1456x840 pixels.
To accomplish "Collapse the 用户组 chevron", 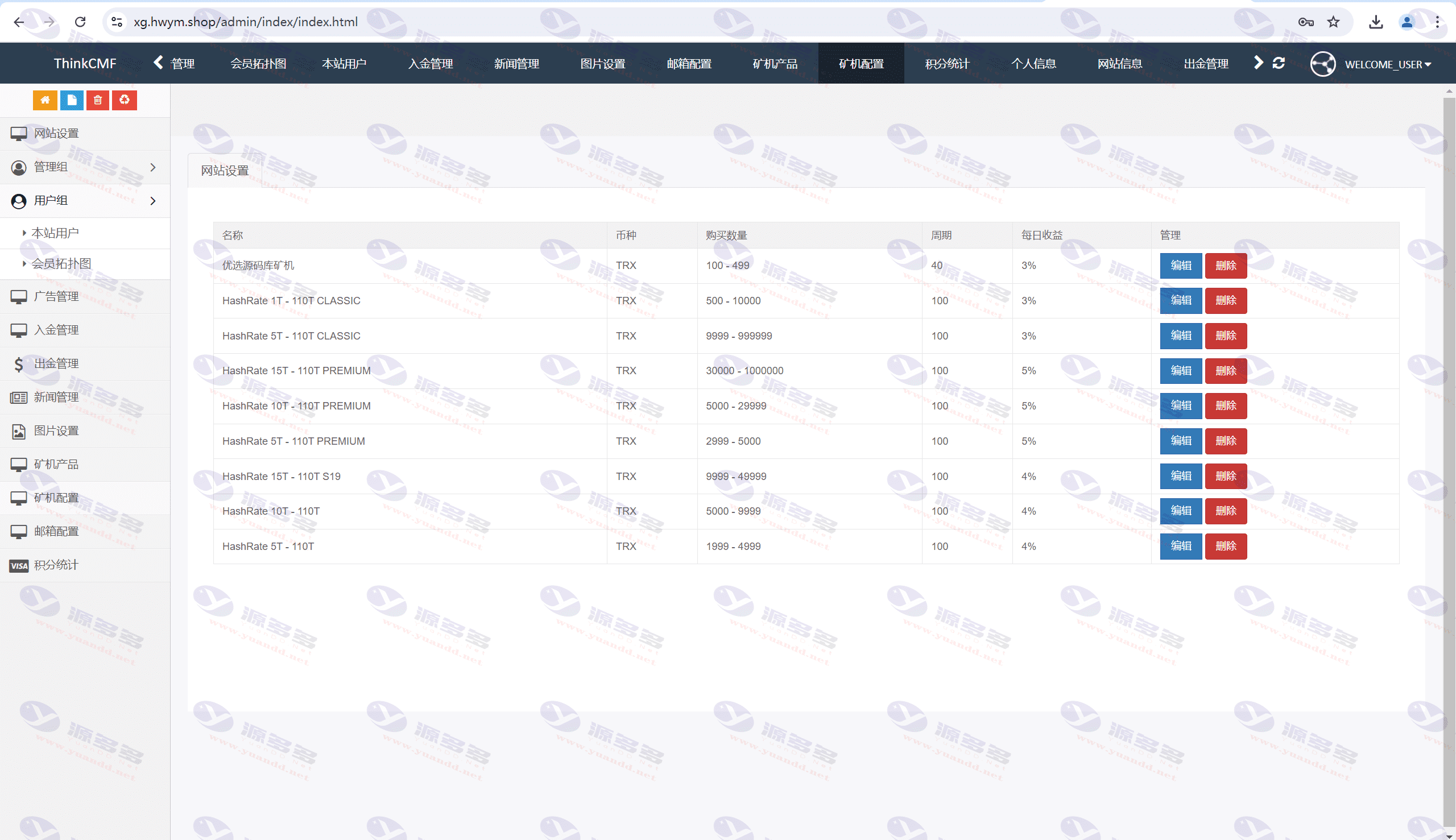I will pos(153,201).
